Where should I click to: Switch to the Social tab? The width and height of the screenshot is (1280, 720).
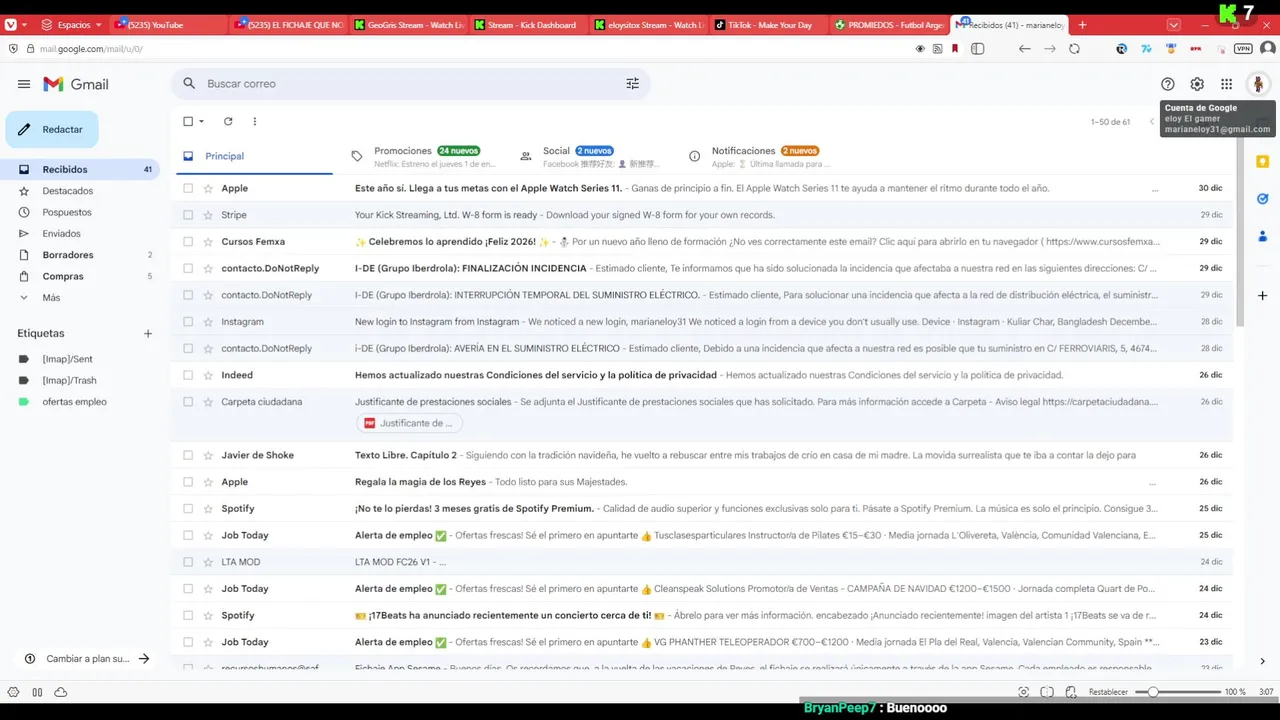pos(592,156)
